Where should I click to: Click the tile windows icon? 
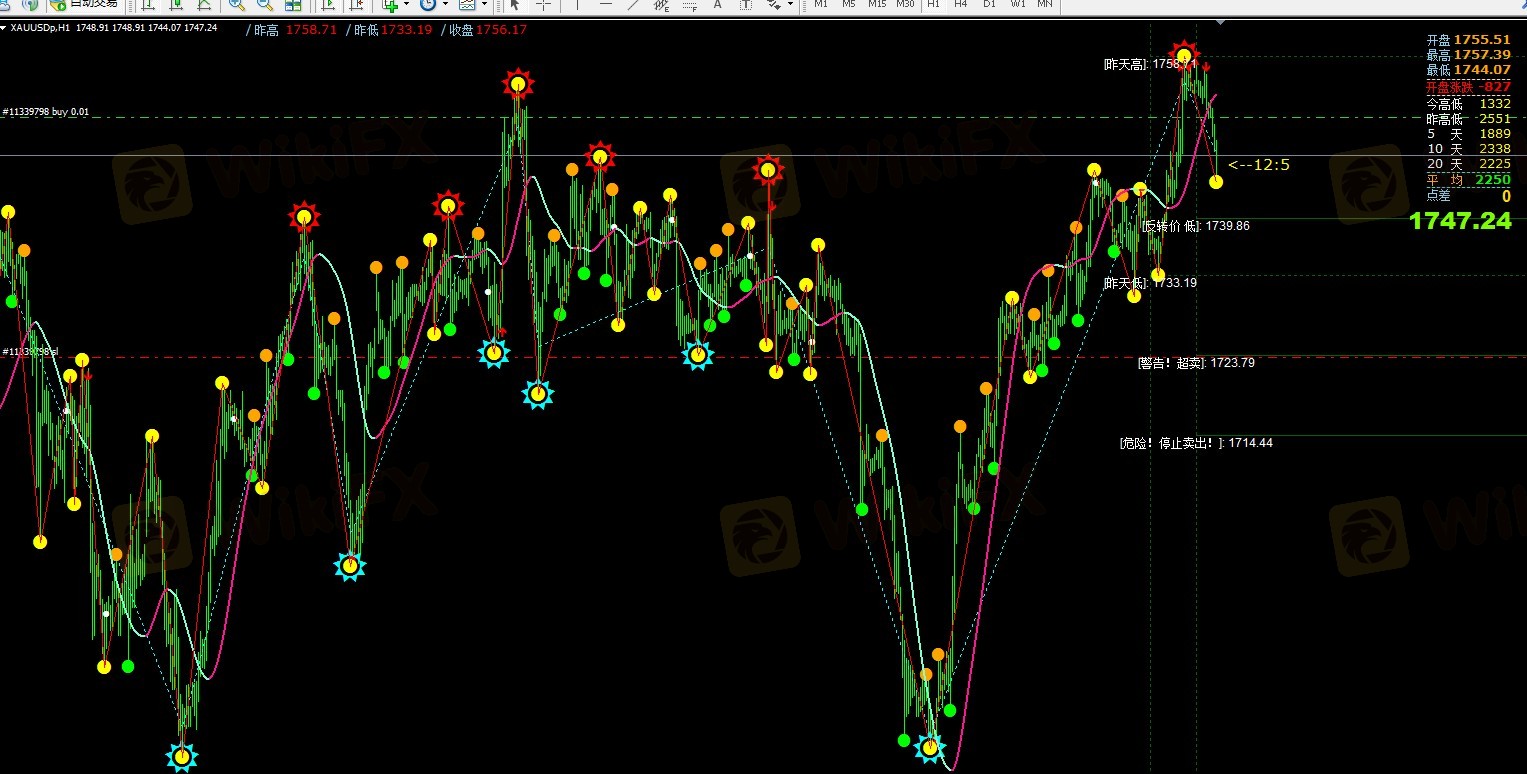293,5
